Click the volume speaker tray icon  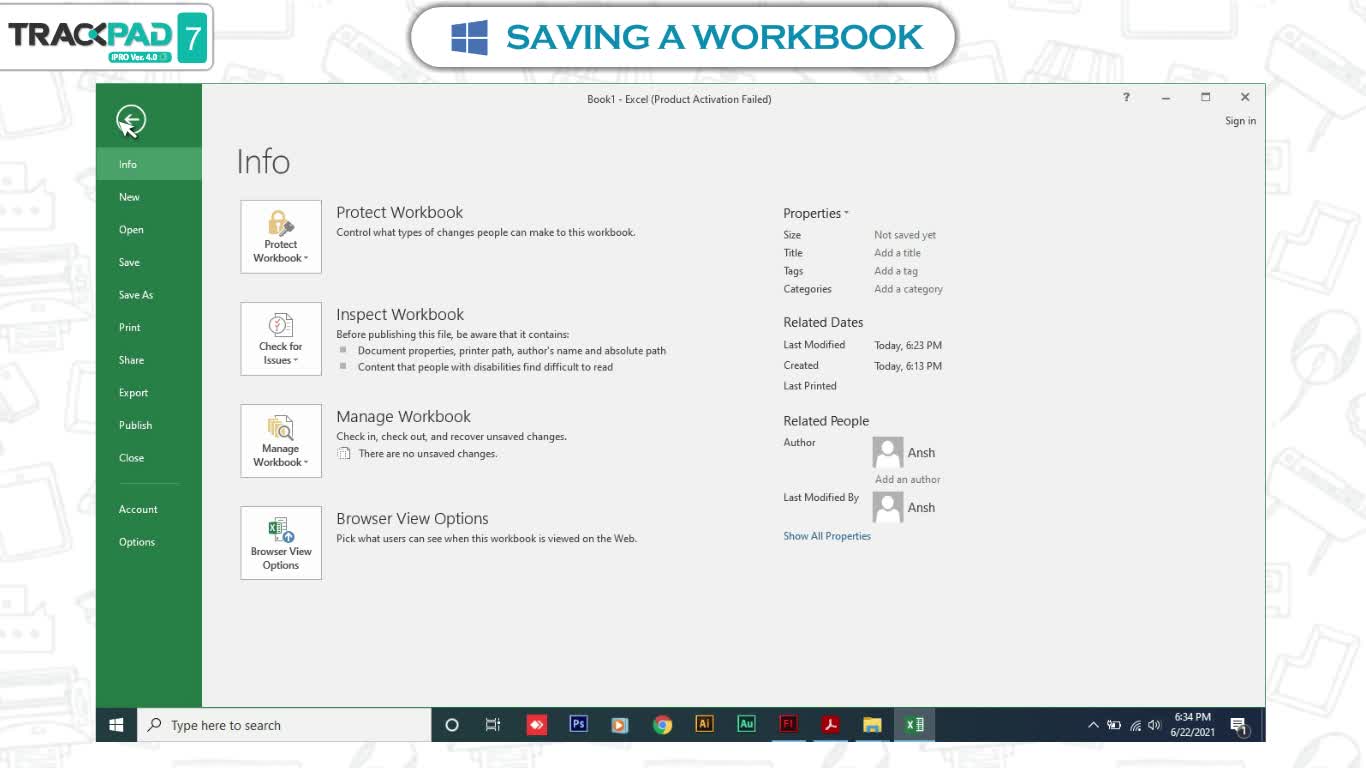[x=1154, y=725]
